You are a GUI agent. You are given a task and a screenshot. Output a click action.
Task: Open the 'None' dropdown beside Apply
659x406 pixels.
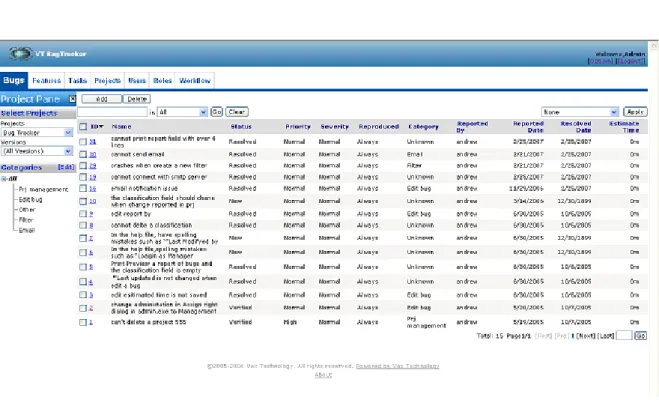pyautogui.click(x=580, y=112)
